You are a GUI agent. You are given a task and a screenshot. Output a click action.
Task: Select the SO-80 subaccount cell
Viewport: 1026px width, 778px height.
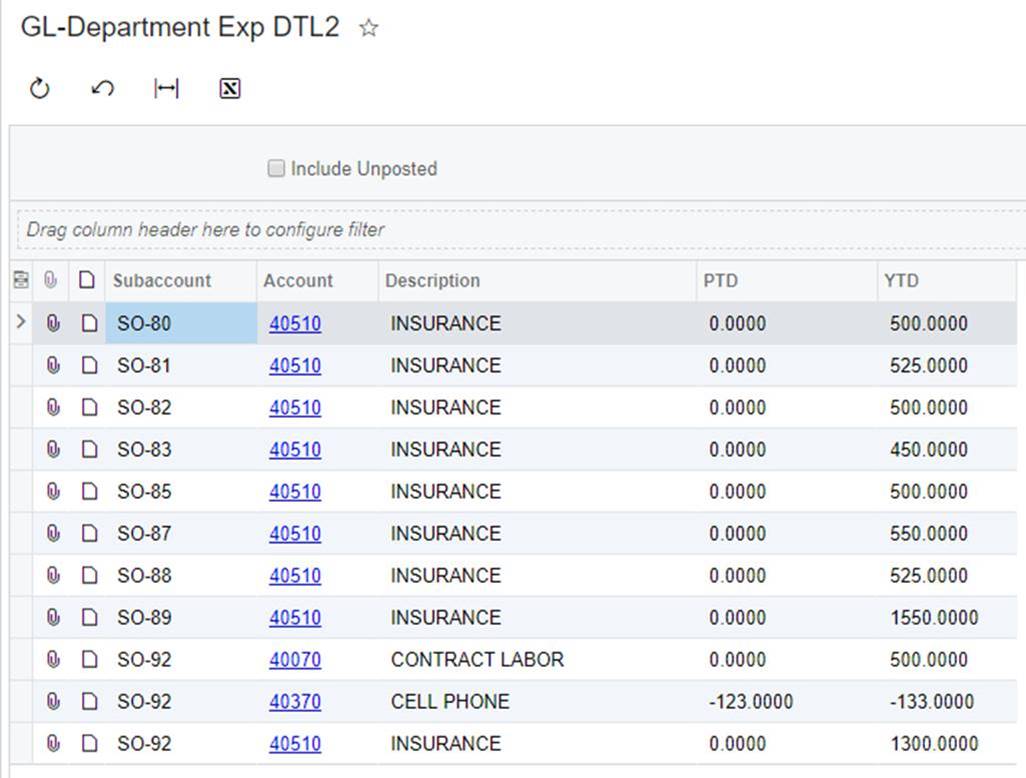181,323
